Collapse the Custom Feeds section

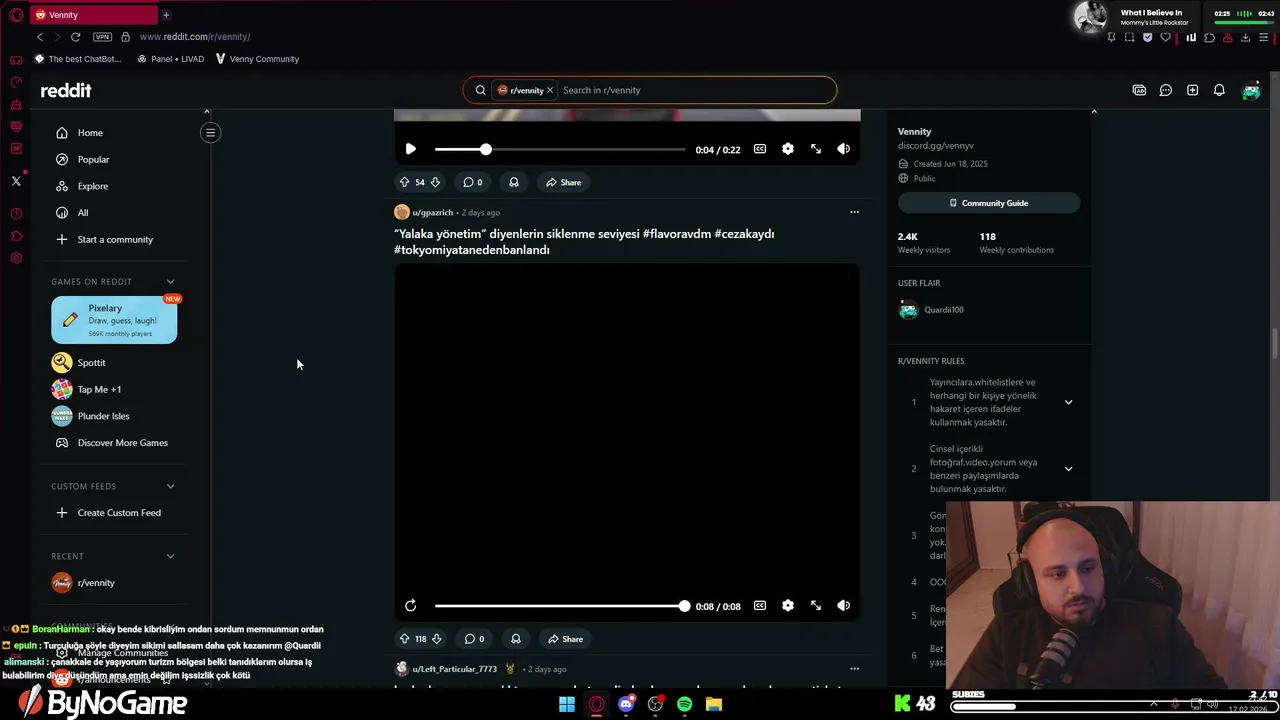coord(170,486)
